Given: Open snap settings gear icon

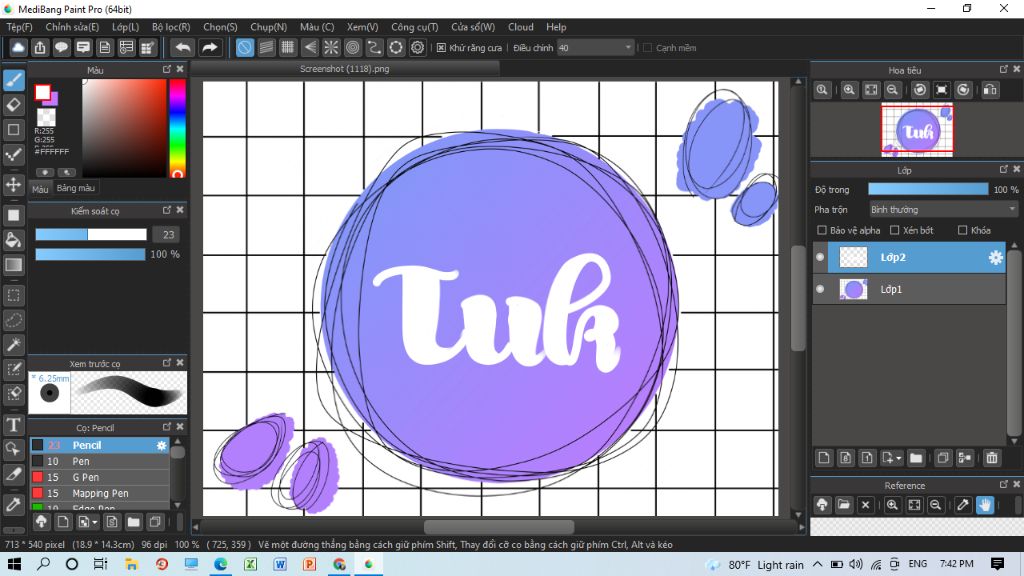Looking at the screenshot, I should pyautogui.click(x=418, y=48).
